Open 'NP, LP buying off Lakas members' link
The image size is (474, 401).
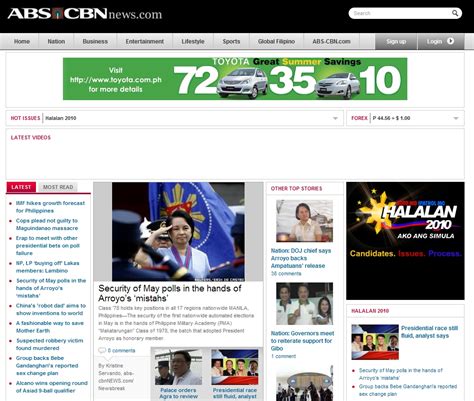pos(47,267)
